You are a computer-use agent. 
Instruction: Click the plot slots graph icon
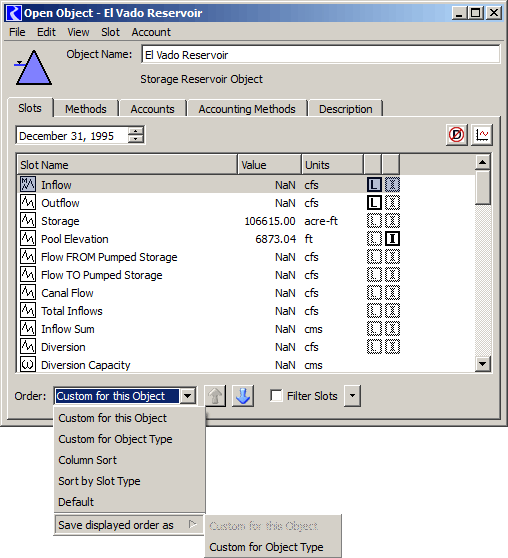coord(482,135)
